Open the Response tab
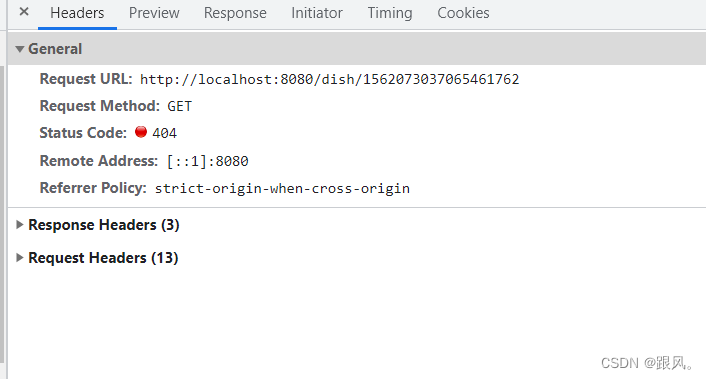The image size is (706, 379). click(x=235, y=13)
